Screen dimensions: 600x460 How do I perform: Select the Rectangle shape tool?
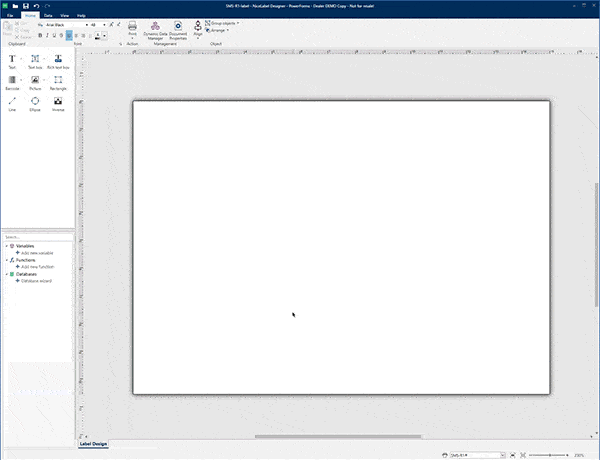58,82
